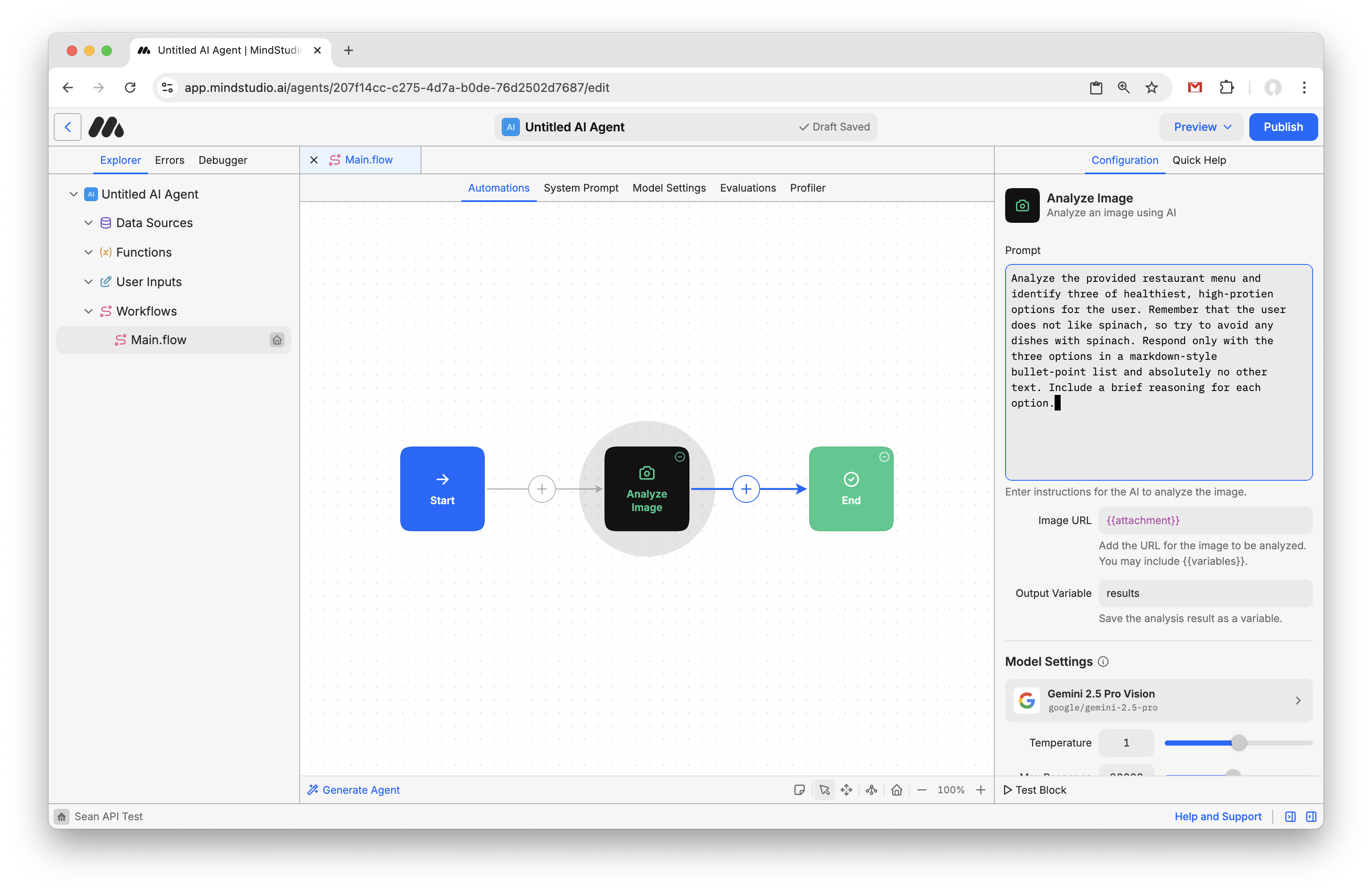The height and width of the screenshot is (893, 1372).
Task: Open Gemini 2.5 Pro Vision model selector
Action: [x=1158, y=700]
